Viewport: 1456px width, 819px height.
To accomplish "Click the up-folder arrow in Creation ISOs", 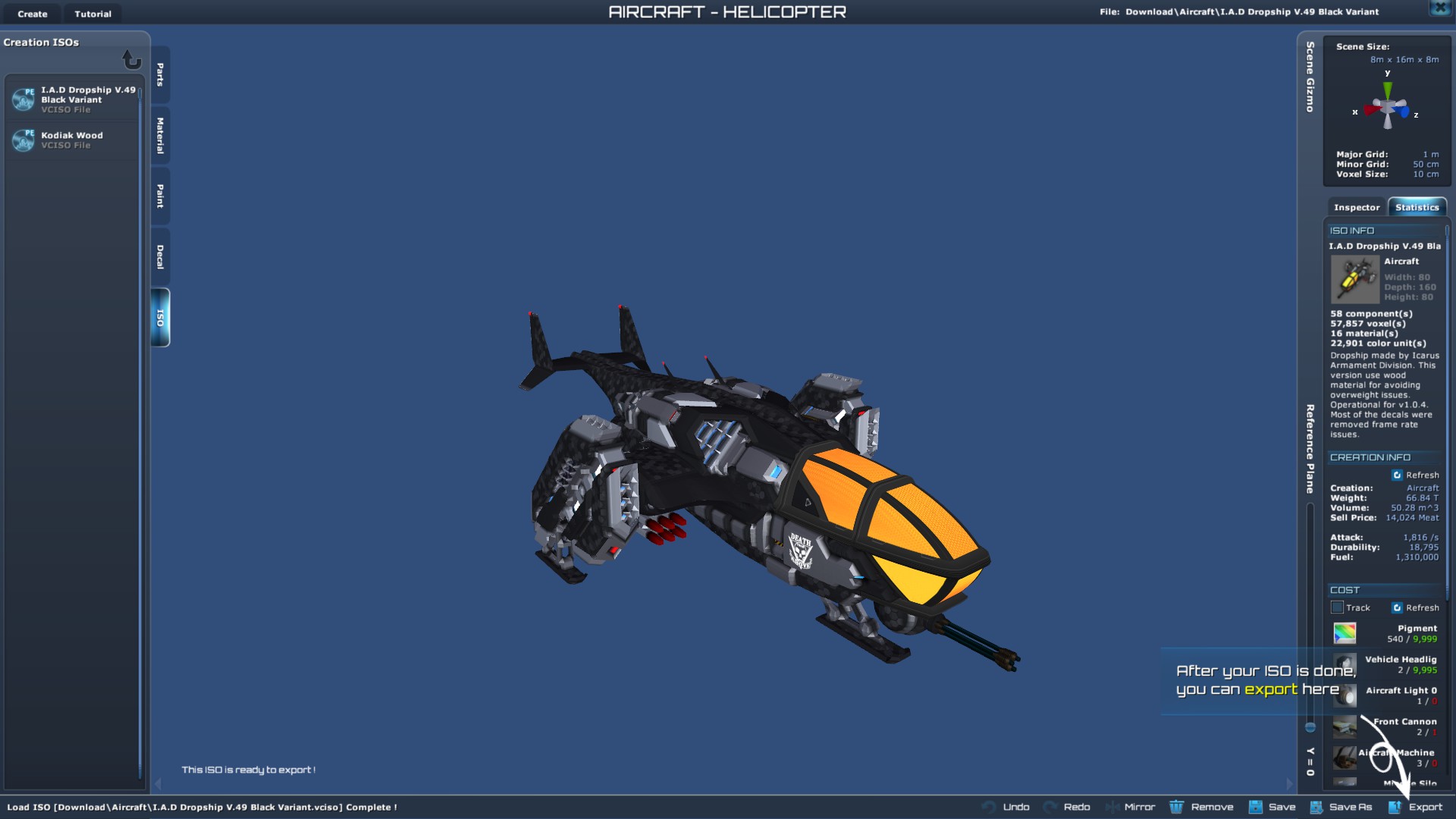I will [x=132, y=59].
